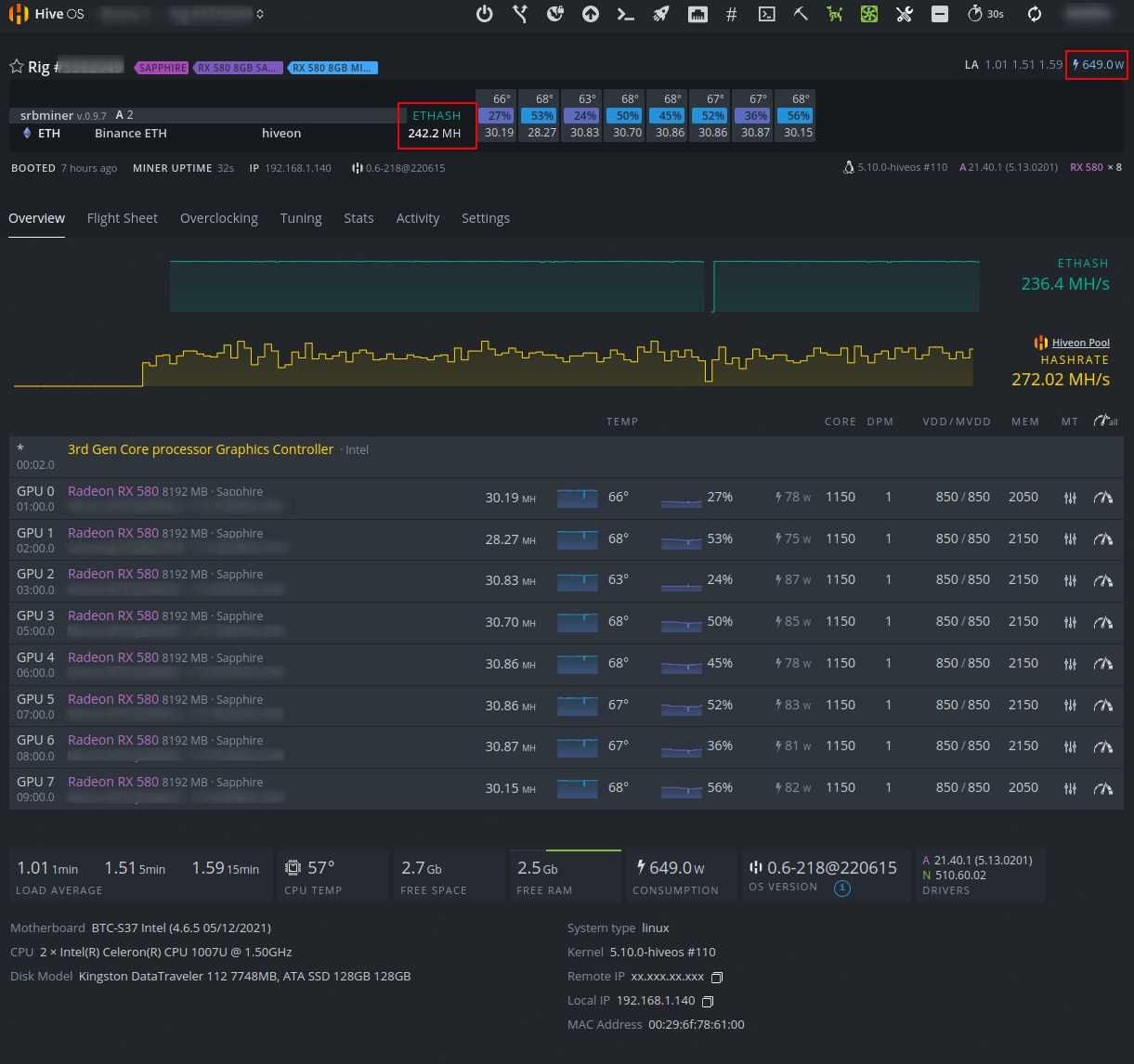Click the 272.02 MH/s pool hashrate value
The width and height of the screenshot is (1134, 1064).
coord(1061,379)
